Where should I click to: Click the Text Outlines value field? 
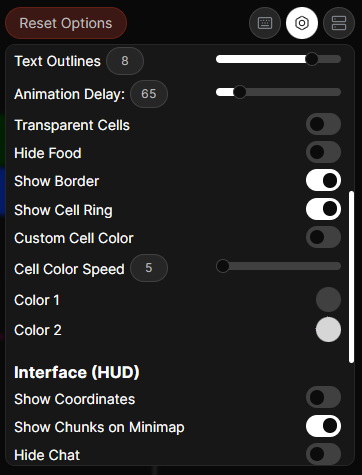pos(125,61)
